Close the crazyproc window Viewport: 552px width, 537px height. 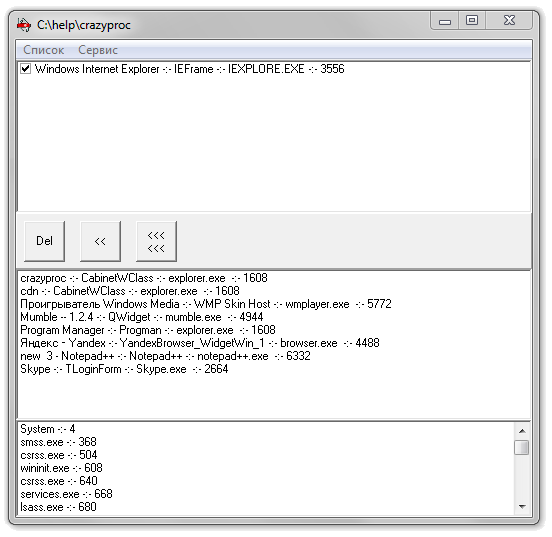[x=509, y=21]
